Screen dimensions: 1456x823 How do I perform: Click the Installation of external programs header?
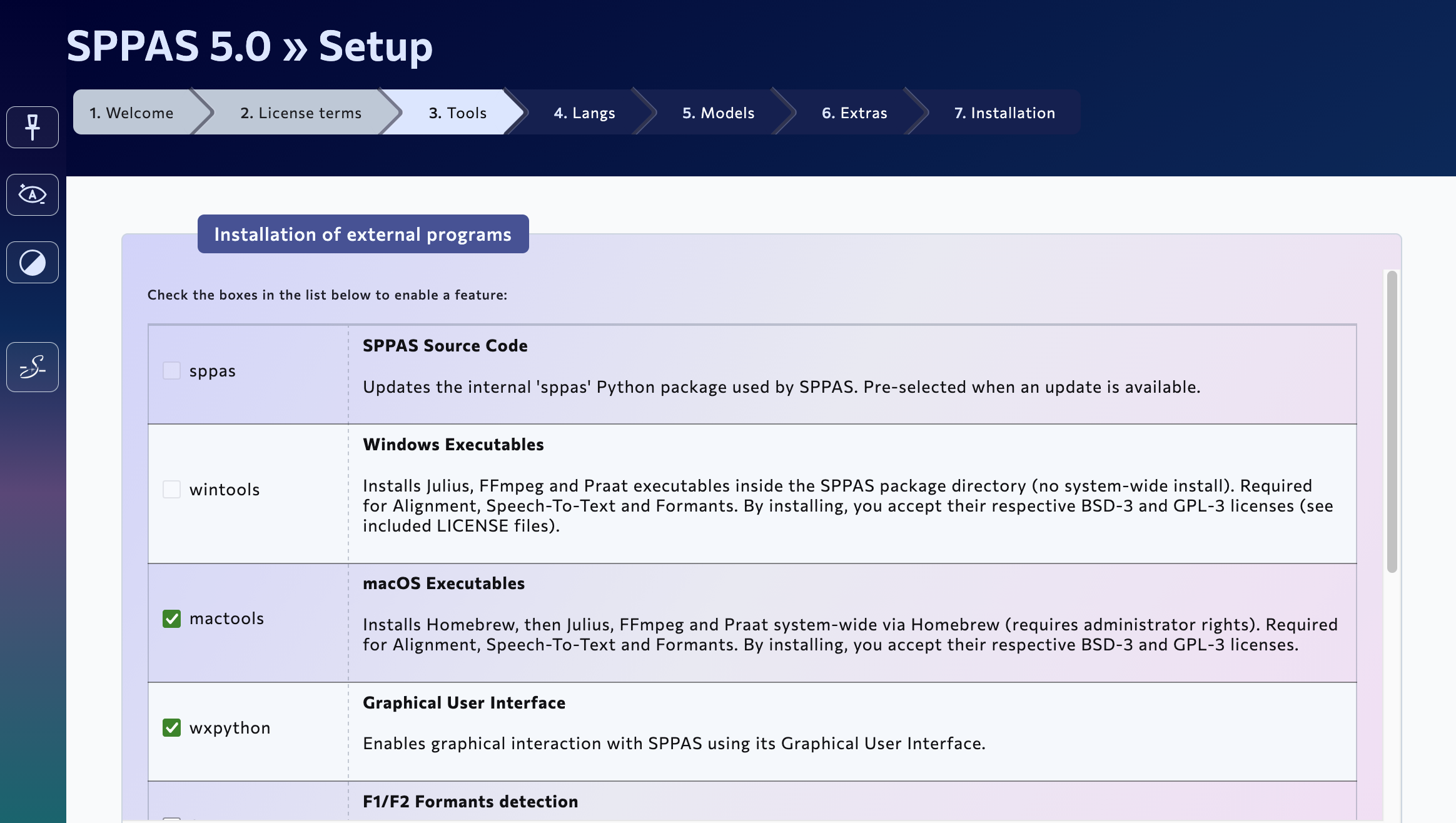(363, 234)
